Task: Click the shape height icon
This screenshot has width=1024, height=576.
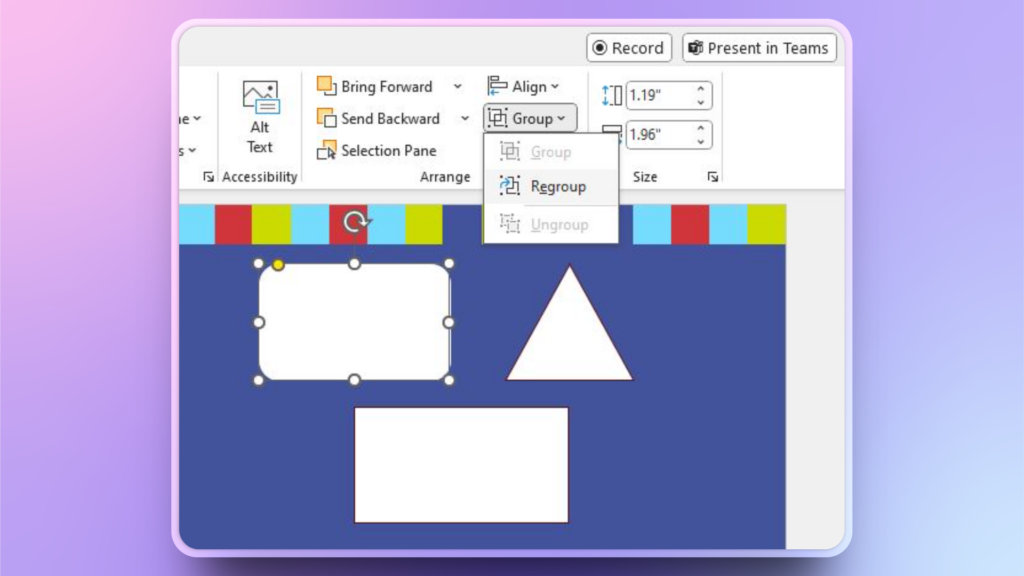Action: tap(612, 95)
